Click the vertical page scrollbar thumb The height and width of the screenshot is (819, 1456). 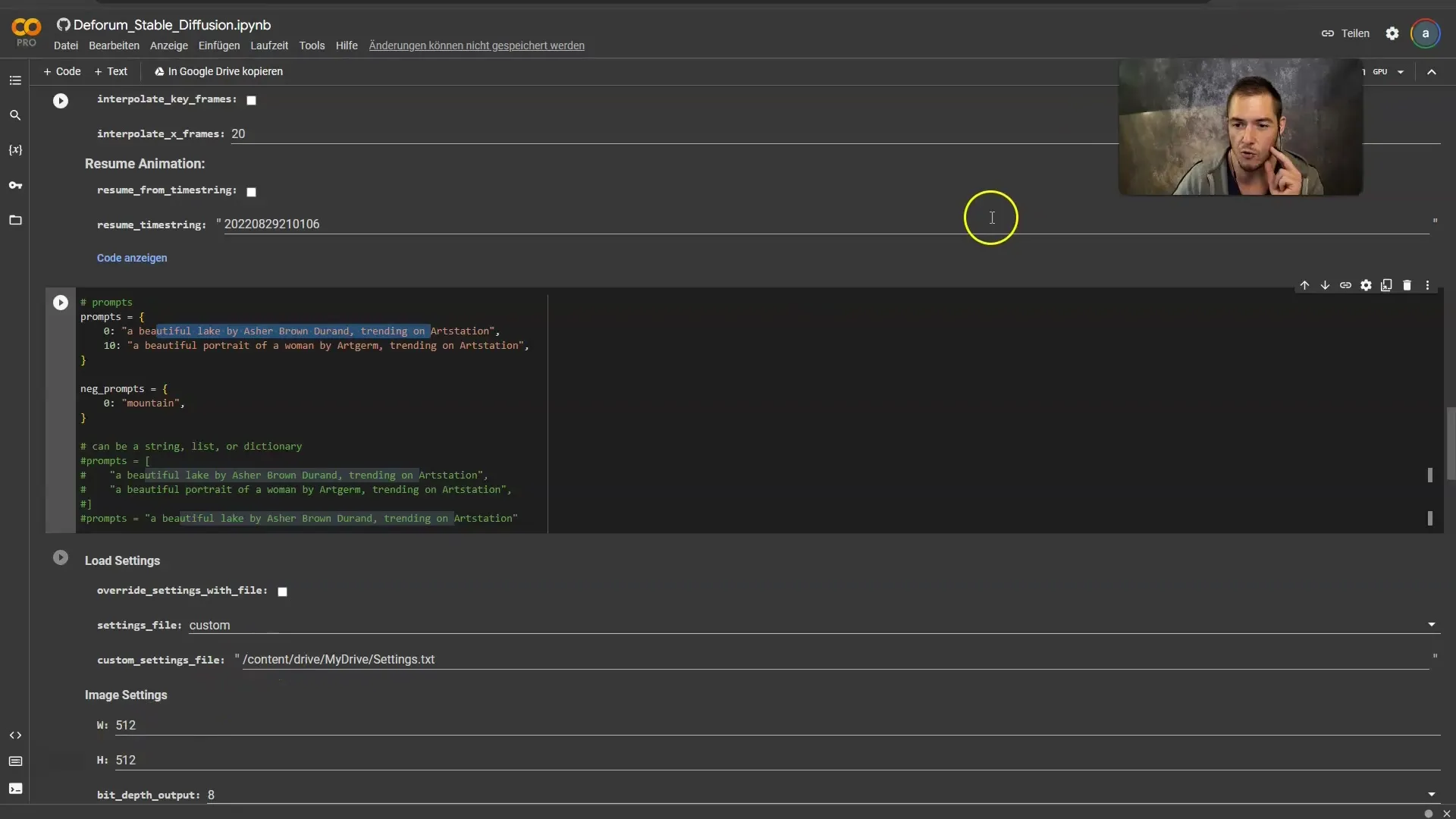[x=1451, y=444]
